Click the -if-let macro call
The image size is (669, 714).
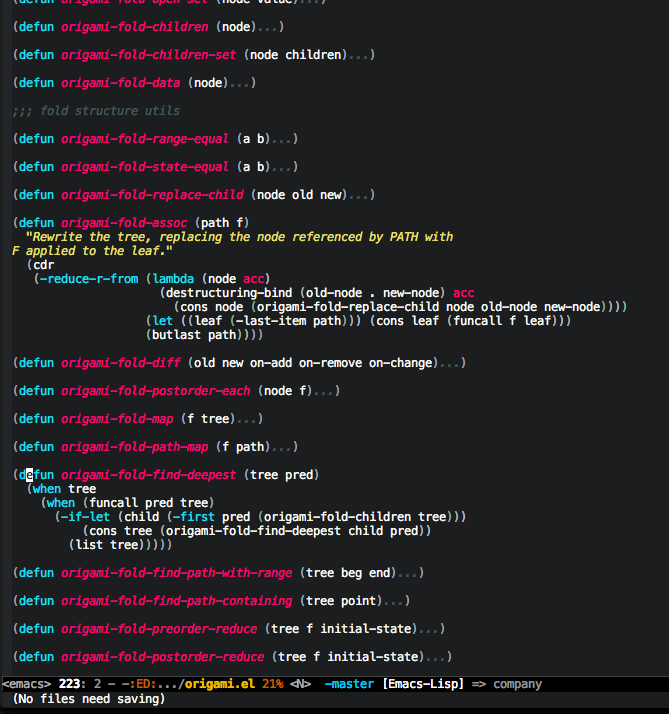[x=85, y=517]
